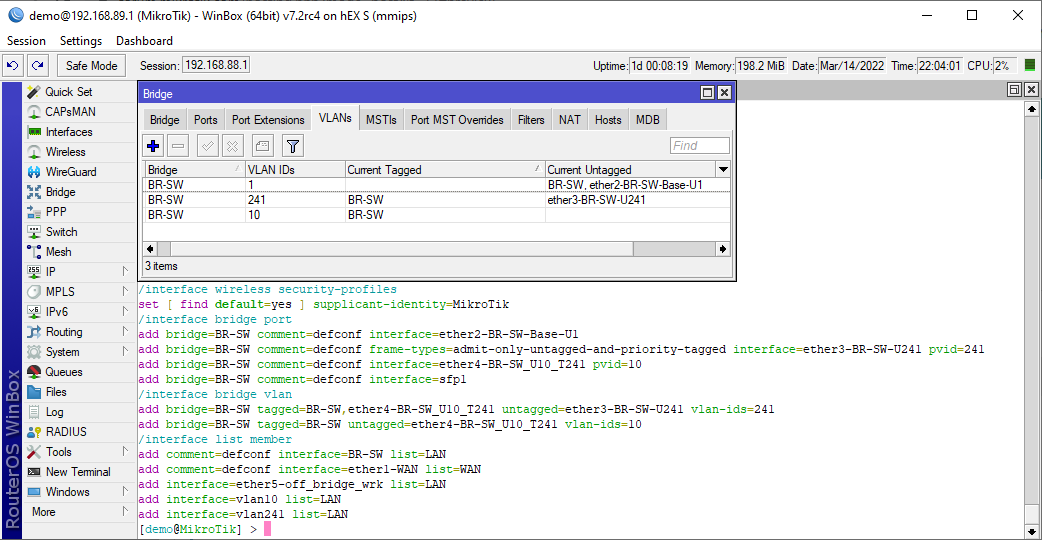Open New Terminal from sidebar
Screen dimensions: 1042x540
77,472
